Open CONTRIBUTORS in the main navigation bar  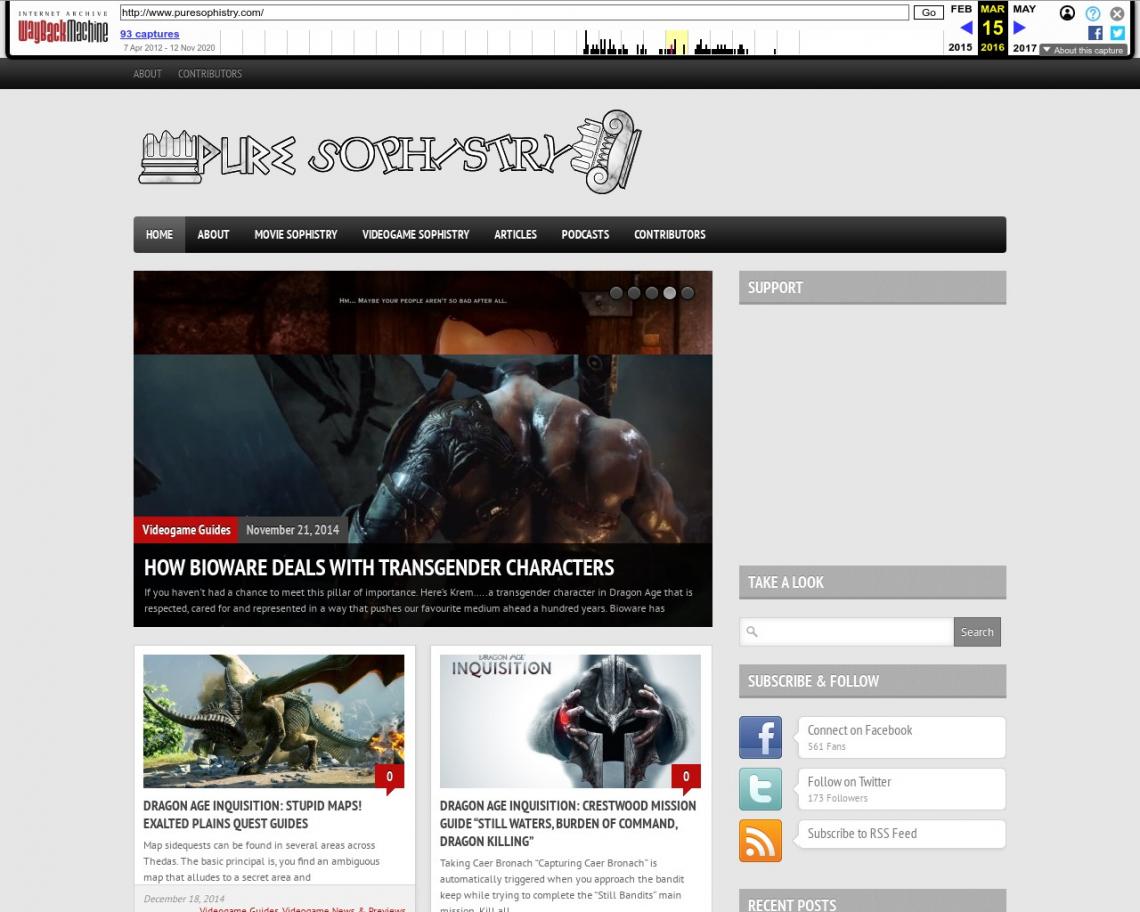click(670, 234)
